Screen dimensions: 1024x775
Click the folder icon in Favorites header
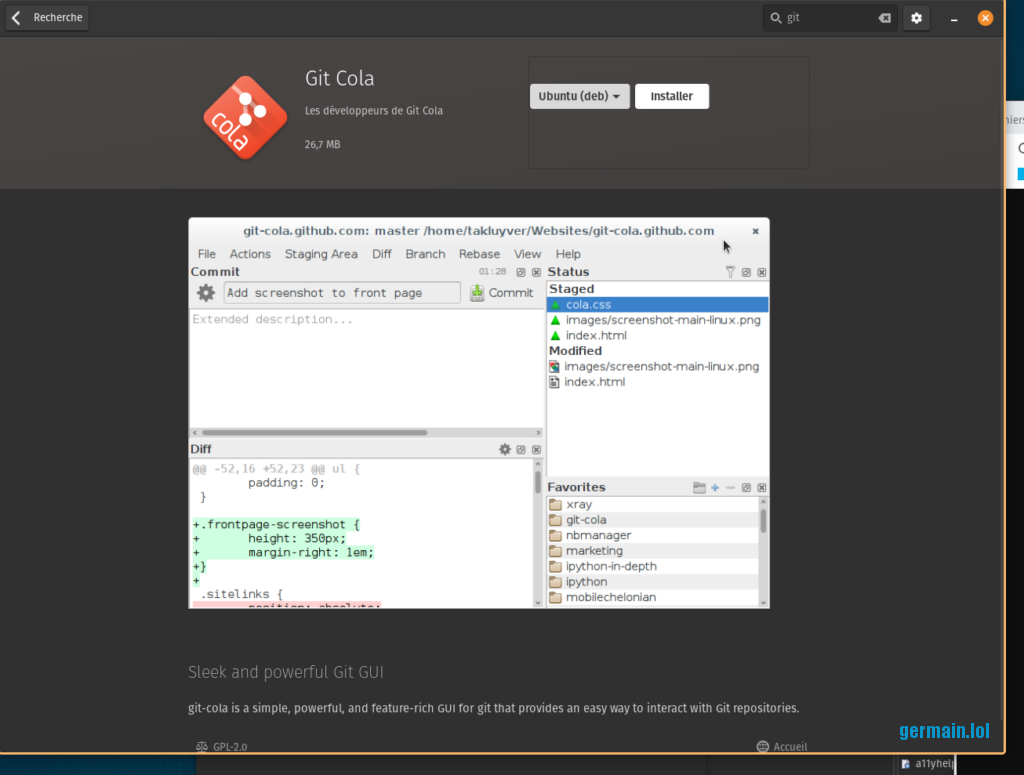click(x=699, y=488)
